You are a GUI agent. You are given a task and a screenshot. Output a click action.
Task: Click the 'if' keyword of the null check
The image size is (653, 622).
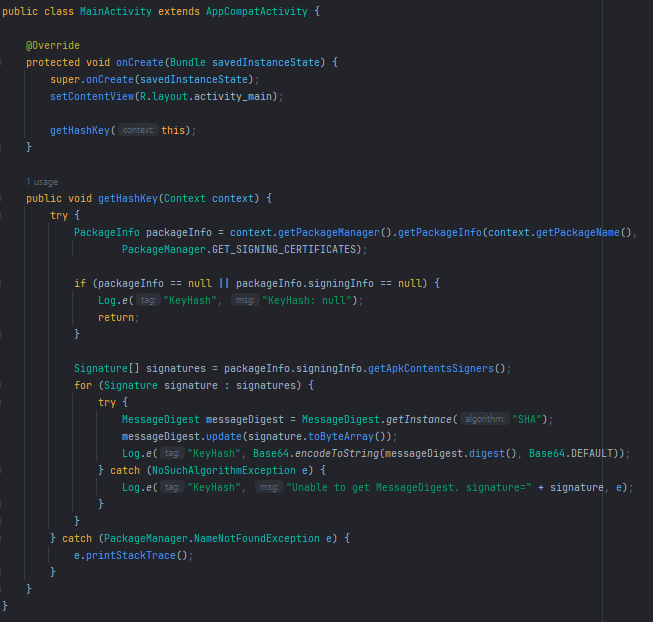(80, 284)
